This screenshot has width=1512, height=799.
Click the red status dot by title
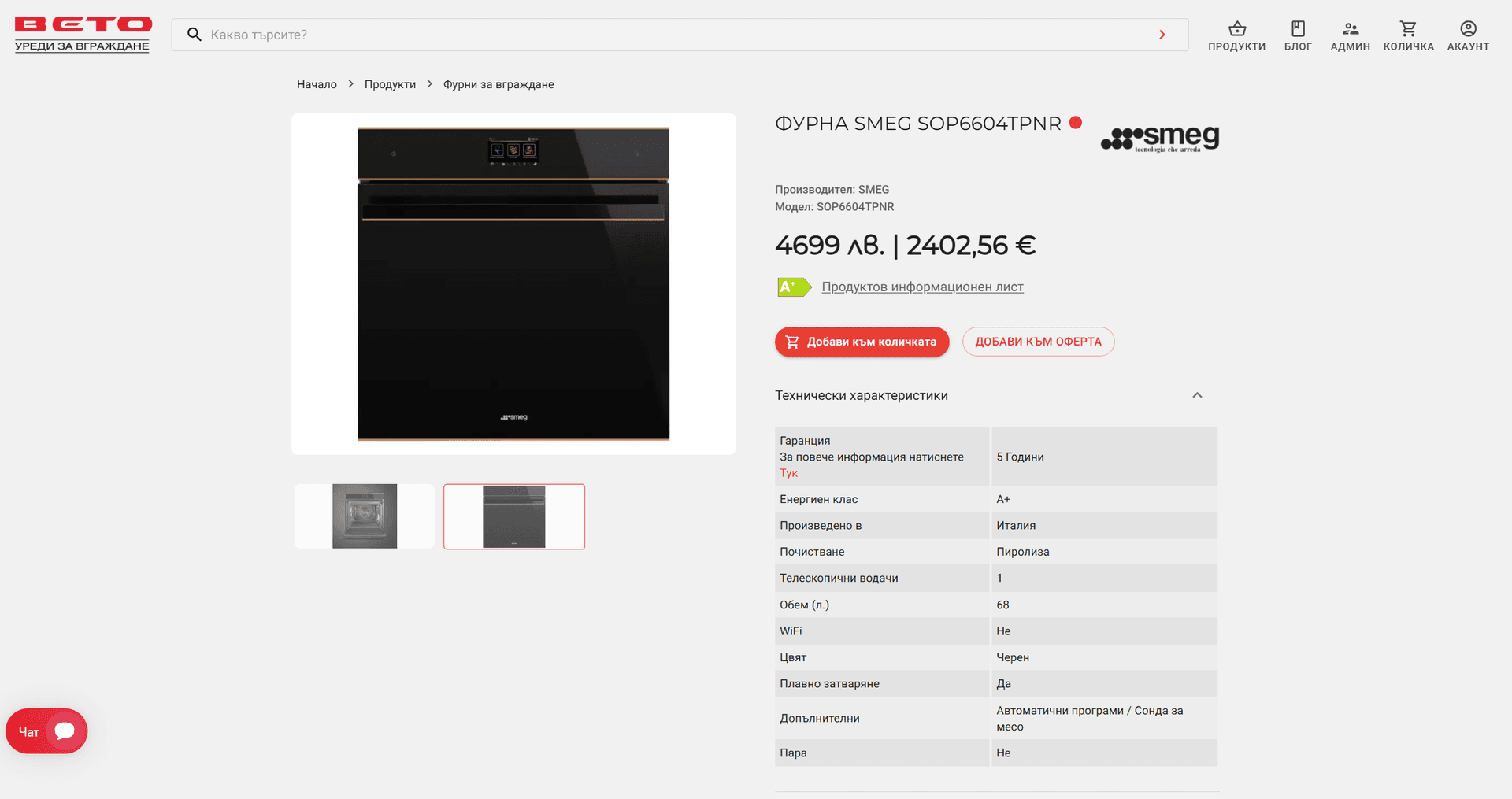point(1076,122)
